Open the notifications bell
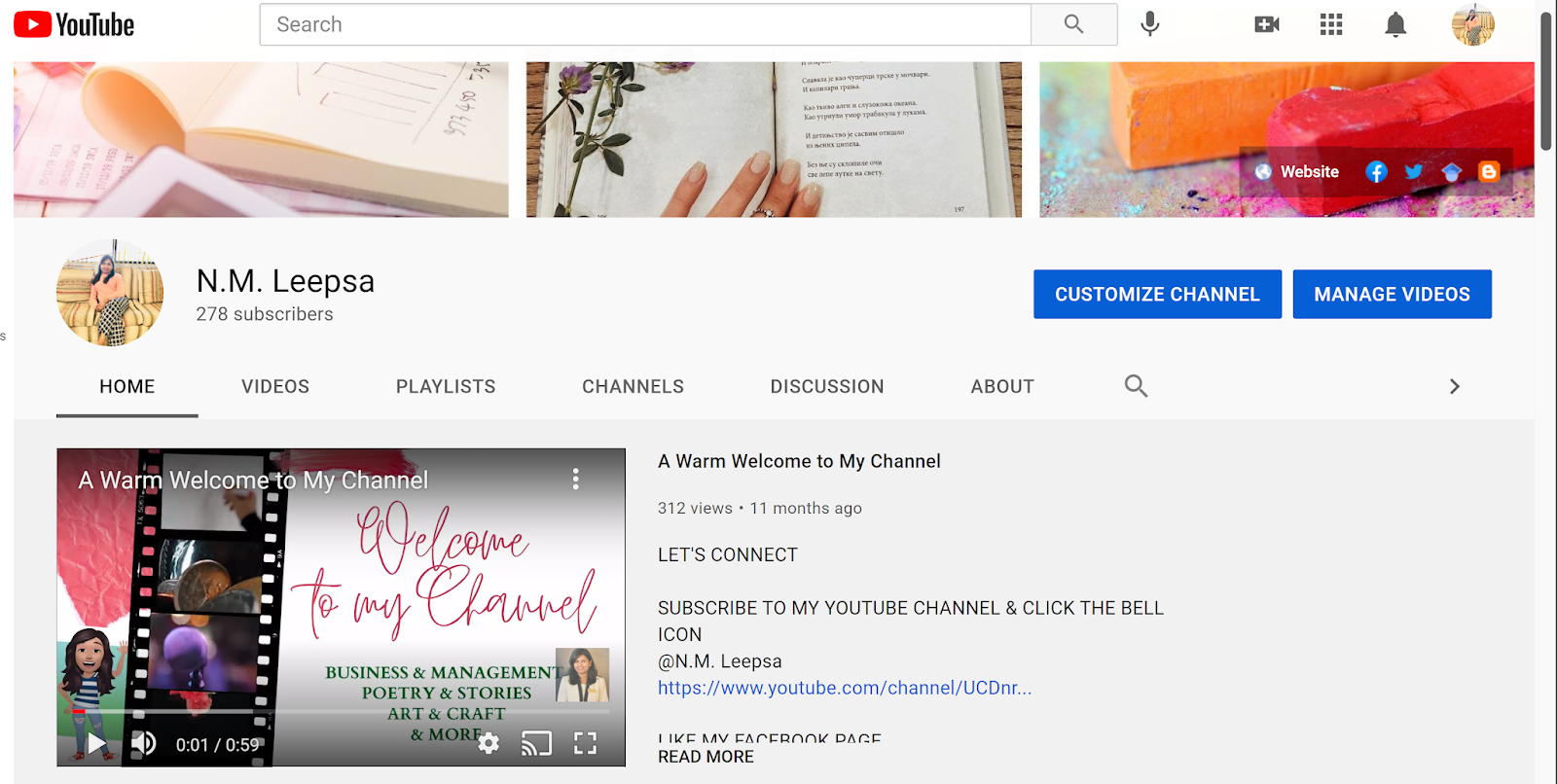The width and height of the screenshot is (1557, 784). coord(1395,24)
